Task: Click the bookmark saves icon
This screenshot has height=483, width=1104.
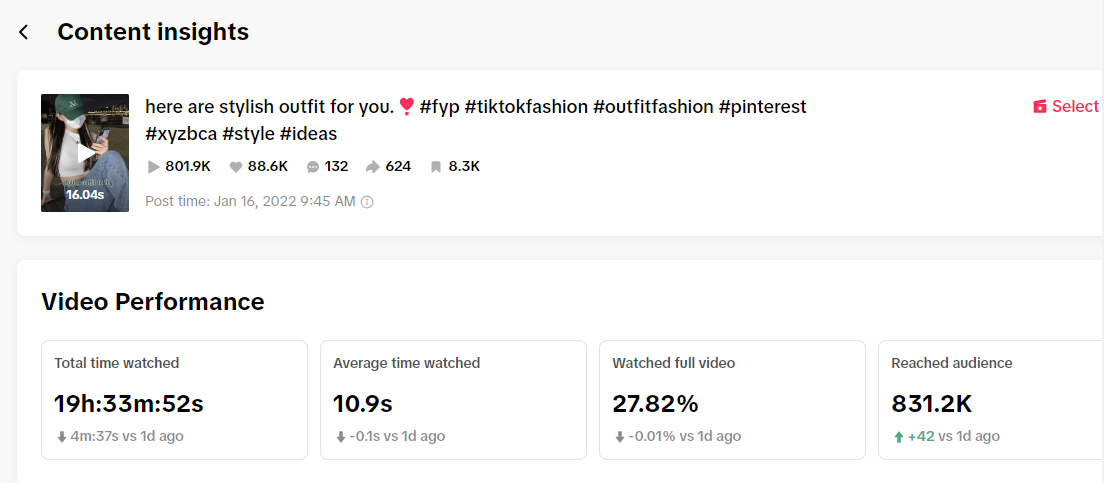Action: (x=436, y=167)
